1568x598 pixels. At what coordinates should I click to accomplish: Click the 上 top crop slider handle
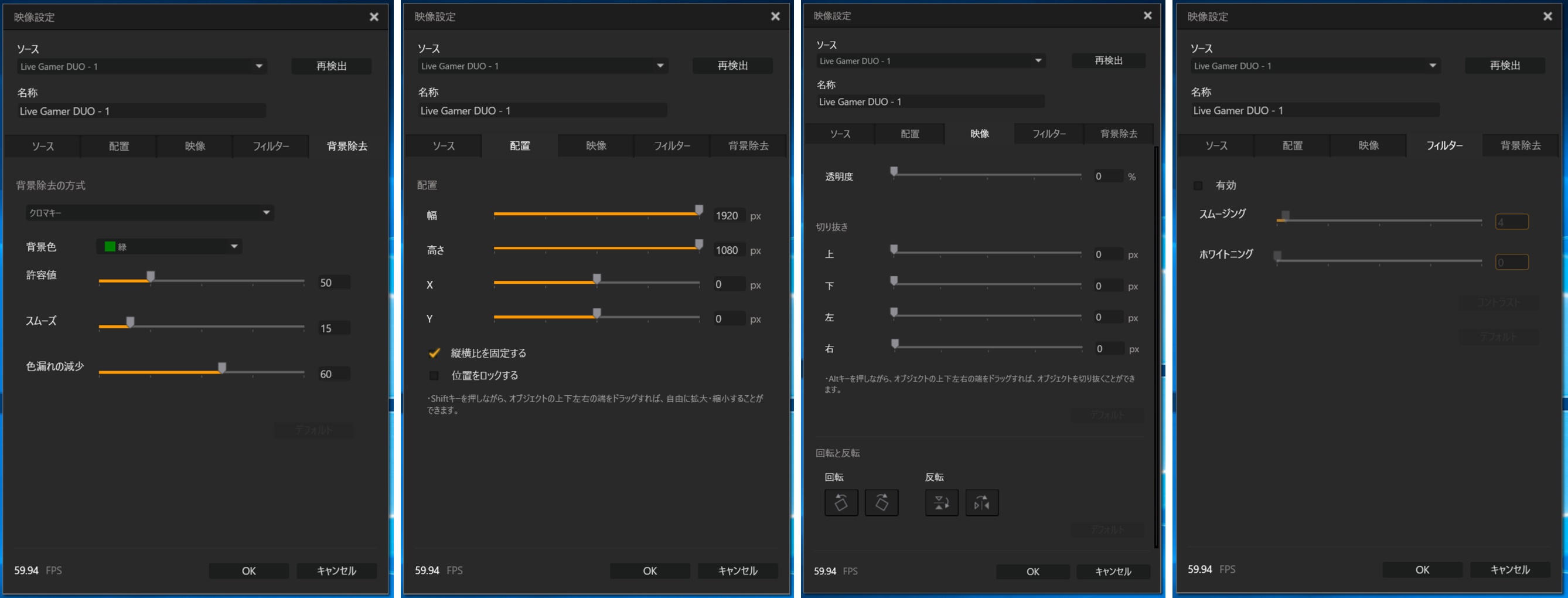pyautogui.click(x=894, y=250)
